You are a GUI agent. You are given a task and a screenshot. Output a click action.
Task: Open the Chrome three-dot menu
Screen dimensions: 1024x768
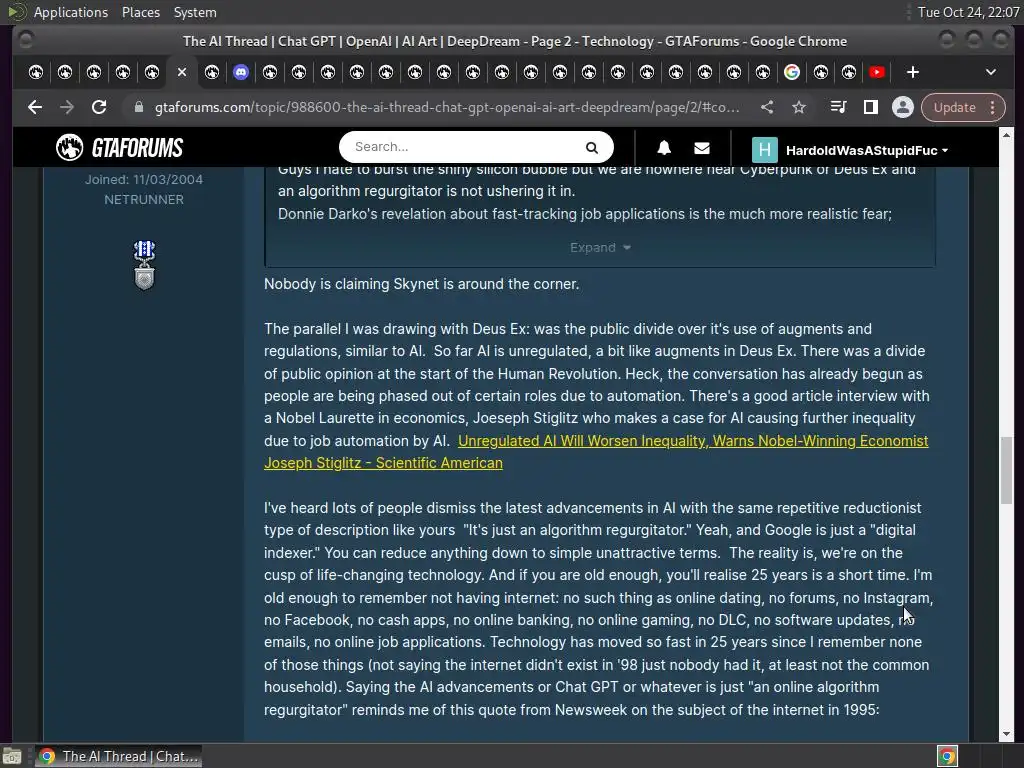coord(993,107)
